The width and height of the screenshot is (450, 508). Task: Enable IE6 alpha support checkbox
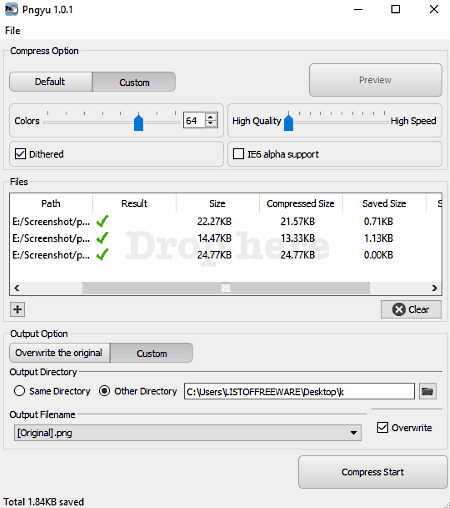click(238, 154)
